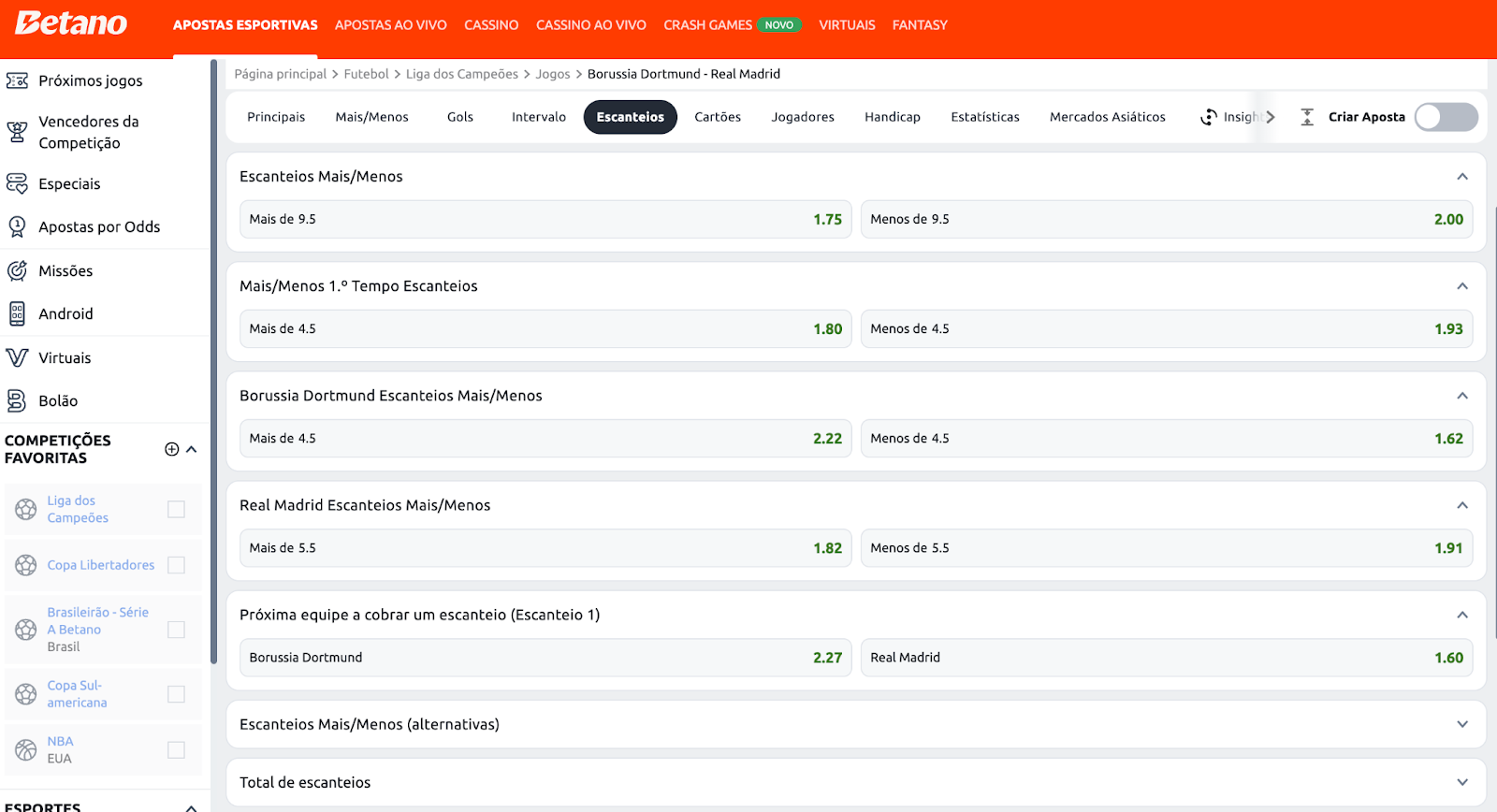
Task: Select Real Madrid next corner at 1.60
Action: (x=1167, y=657)
